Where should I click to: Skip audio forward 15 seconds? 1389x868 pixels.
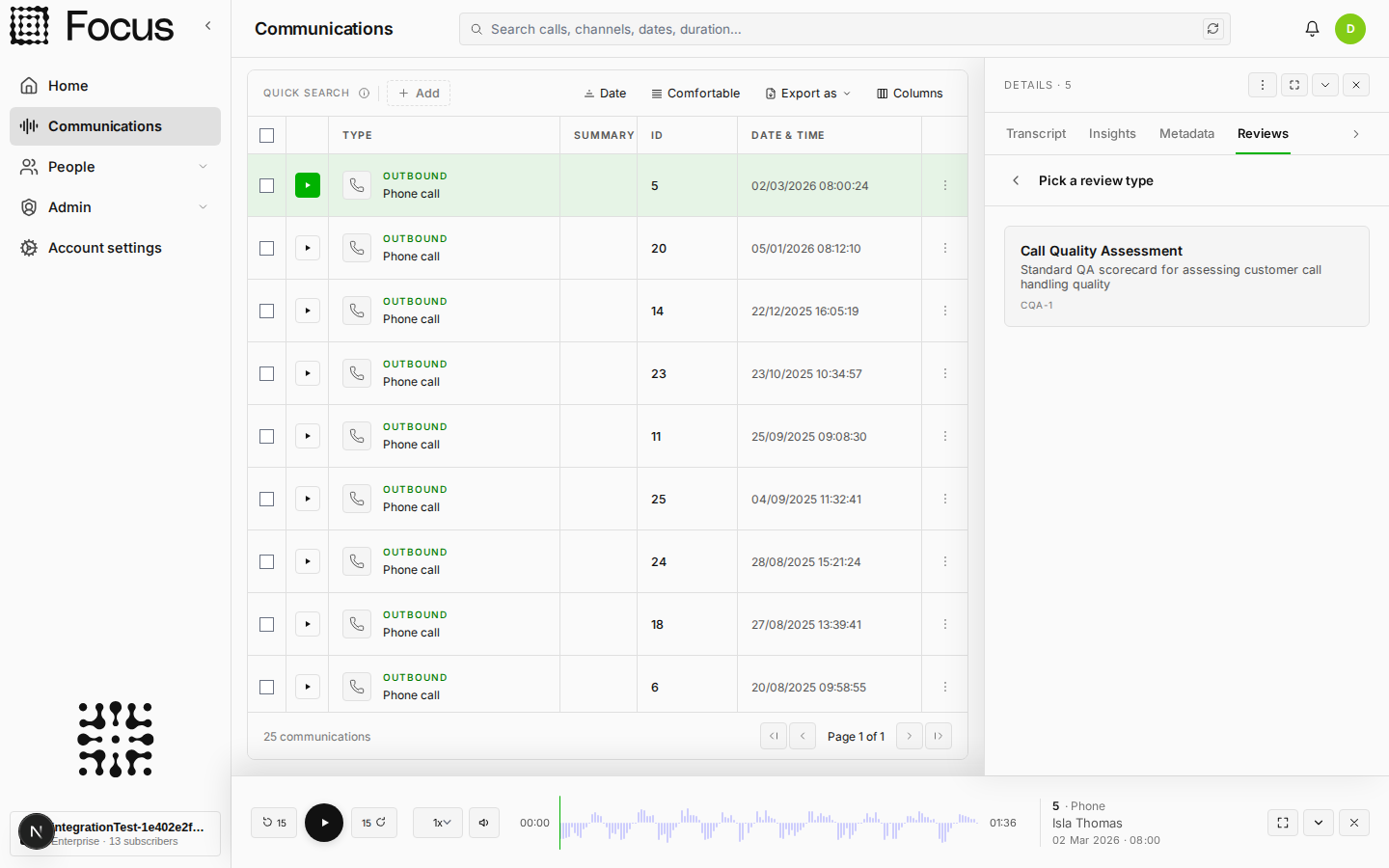pyautogui.click(x=374, y=823)
